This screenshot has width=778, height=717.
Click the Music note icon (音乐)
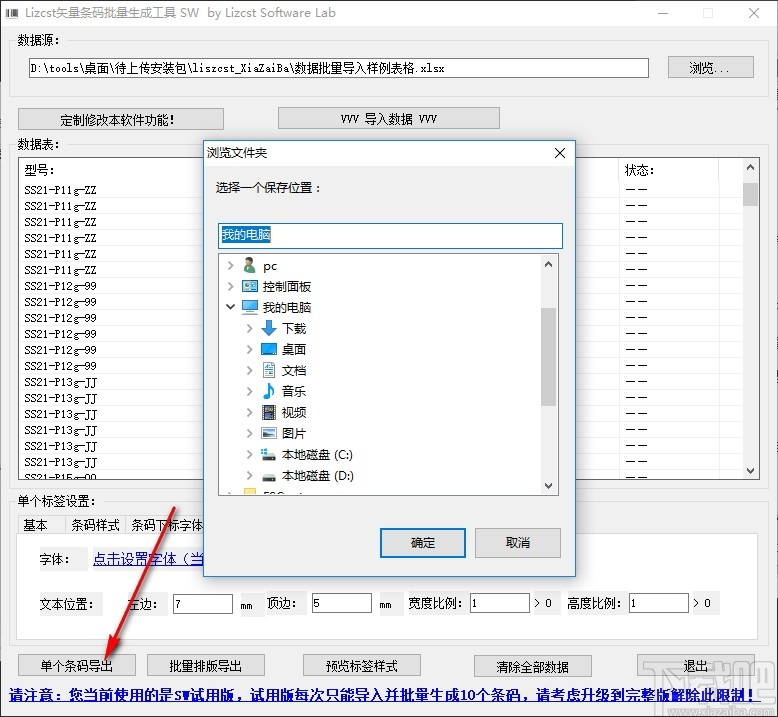tap(268, 391)
